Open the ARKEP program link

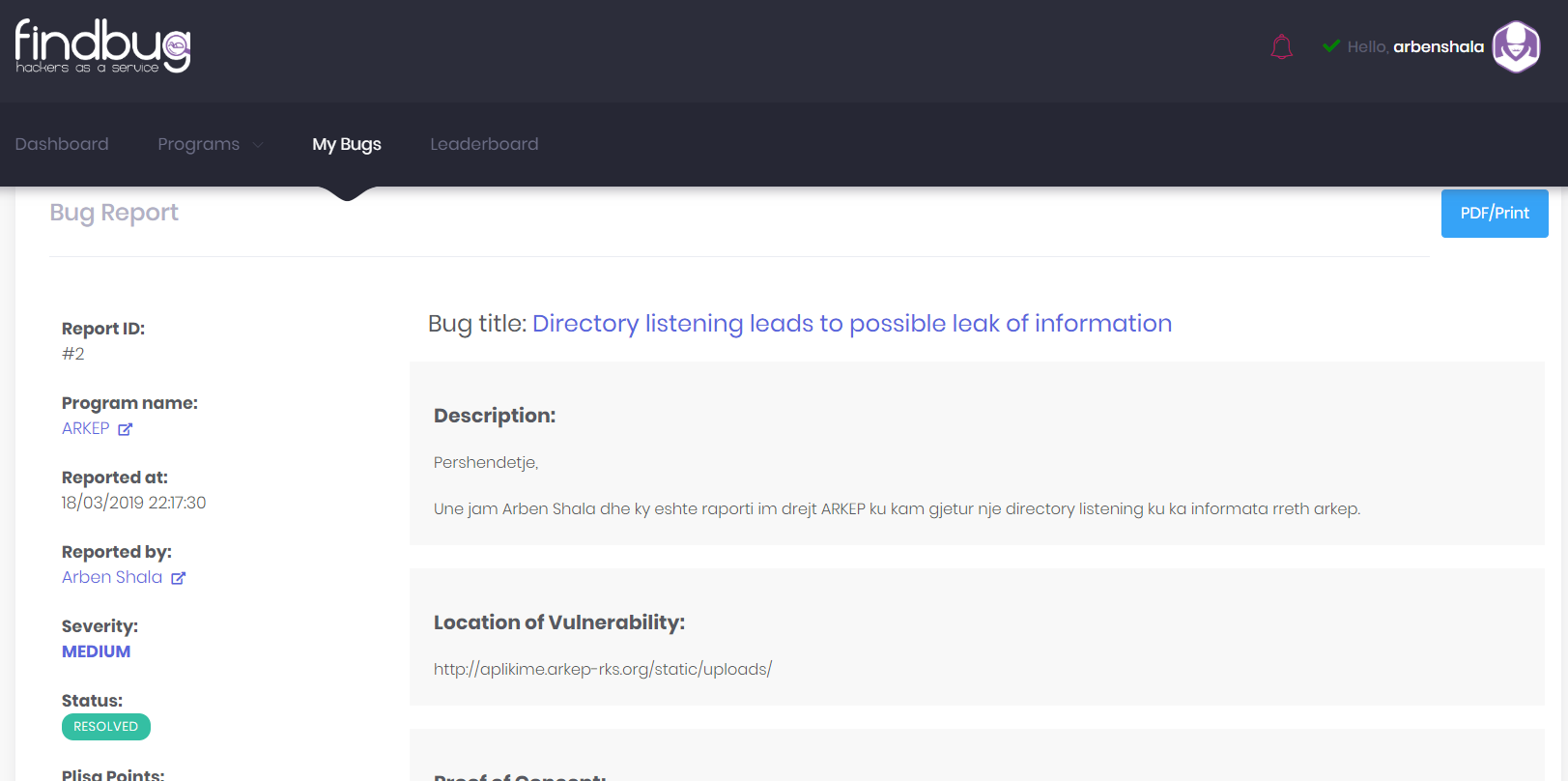85,428
